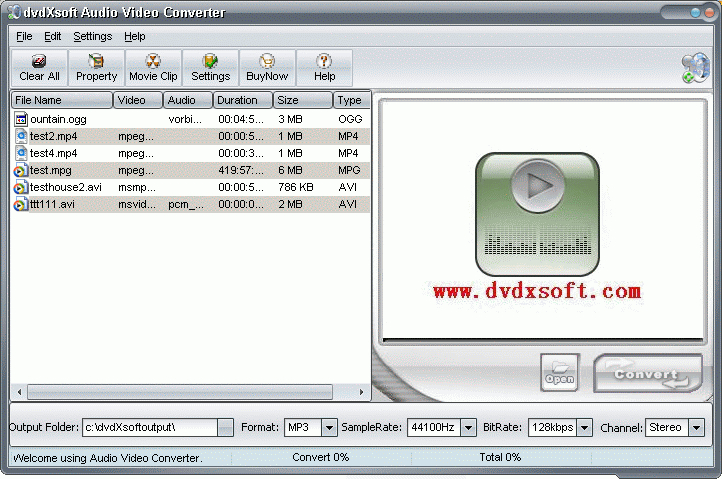The height and width of the screenshot is (479, 722).
Task: Sort by Duration column header
Action: click(243, 100)
